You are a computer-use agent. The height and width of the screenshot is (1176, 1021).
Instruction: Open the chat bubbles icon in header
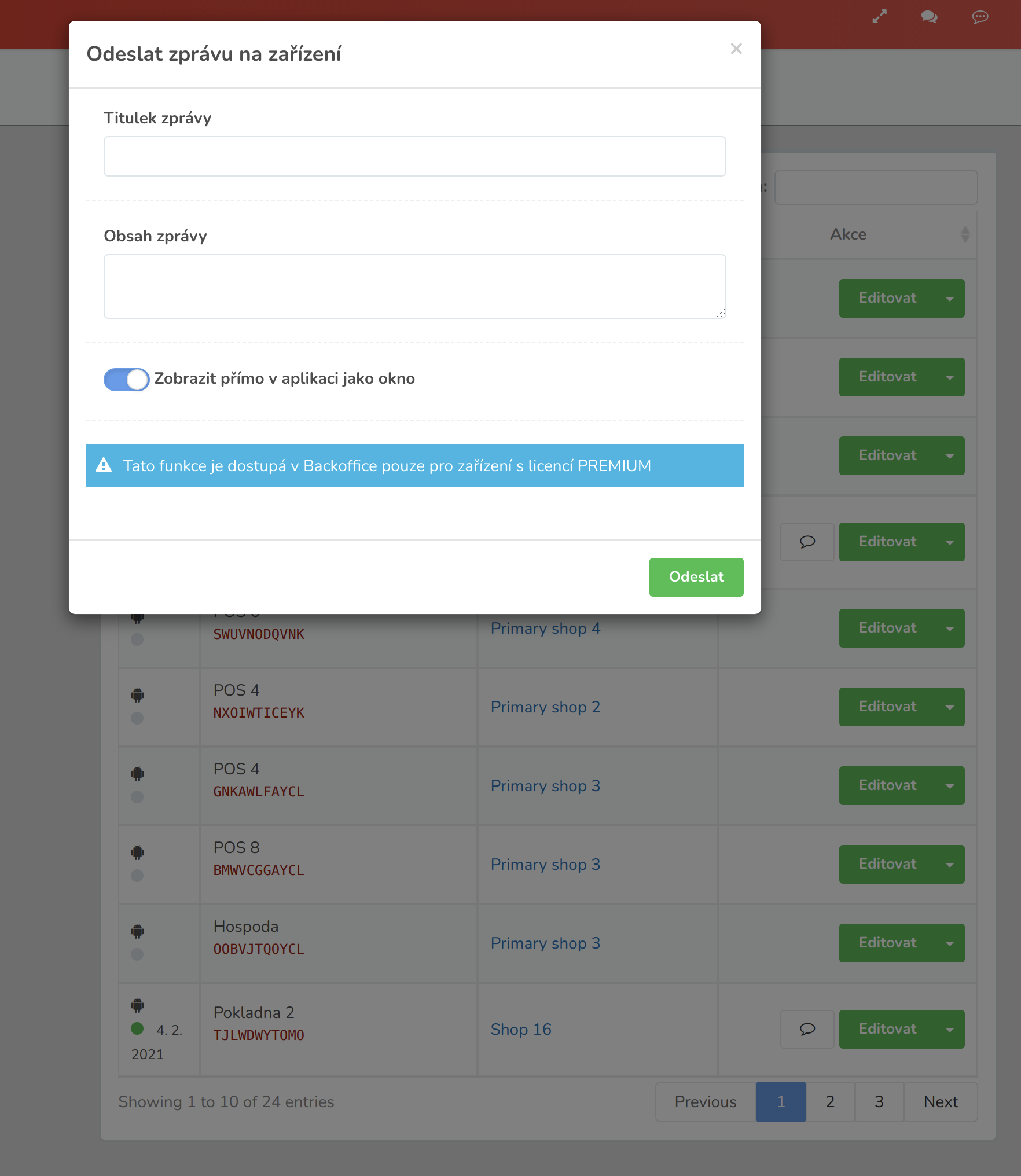pyautogui.click(x=930, y=17)
